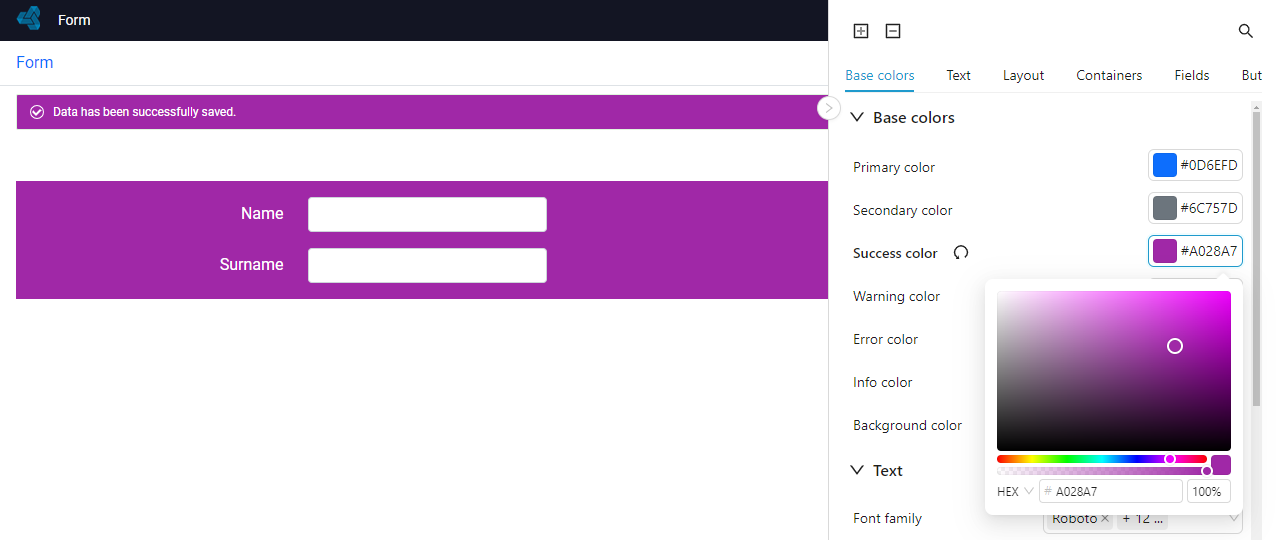Image resolution: width=1278 pixels, height=540 pixels.
Task: Click the saturation gradient area in picker
Action: coord(1114,371)
